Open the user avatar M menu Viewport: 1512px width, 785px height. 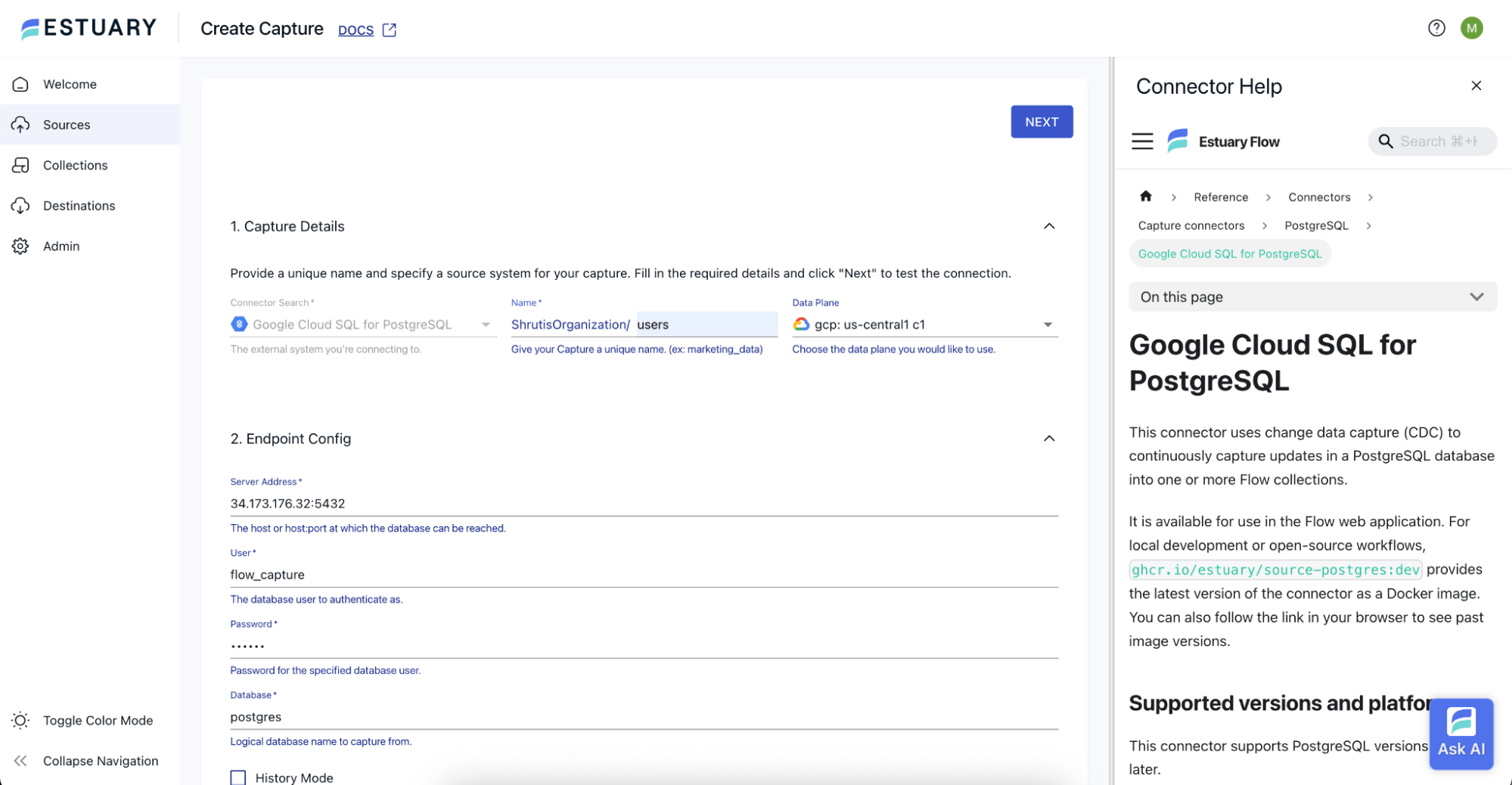point(1471,28)
